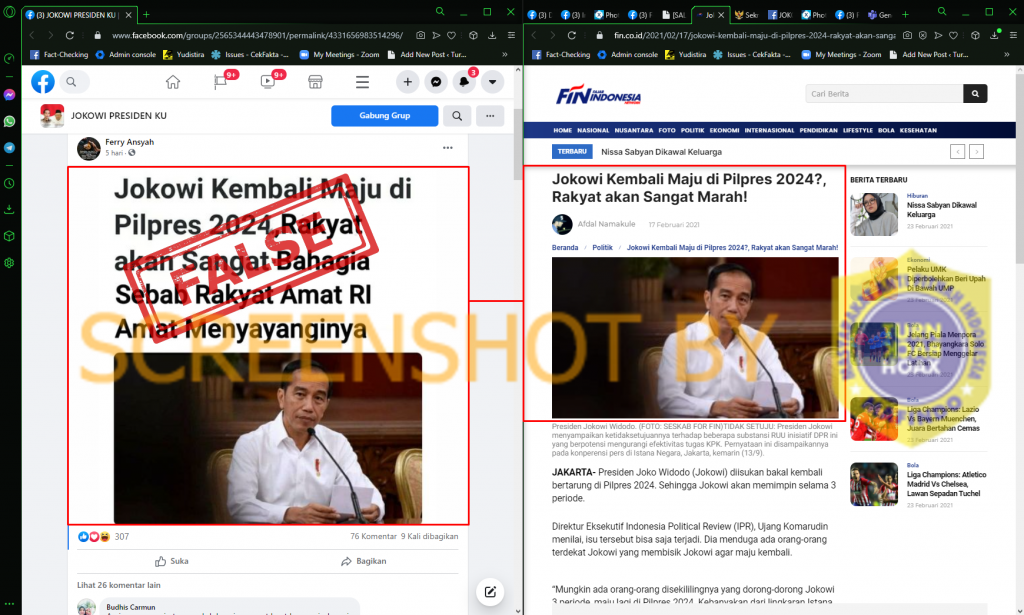Open Messenger in the Opera sidebar
Screen dimensions: 1024x615
pyautogui.click(x=9, y=95)
